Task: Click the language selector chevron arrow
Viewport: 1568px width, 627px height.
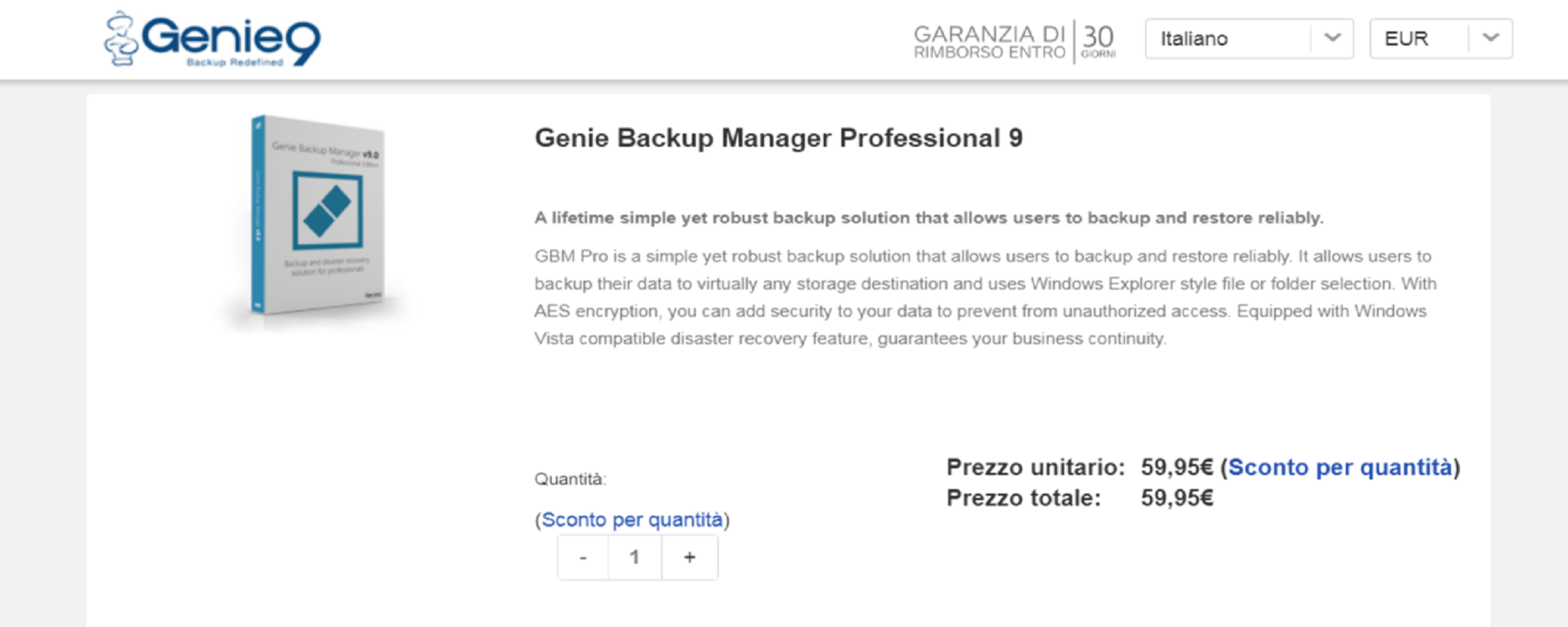Action: 1332,38
